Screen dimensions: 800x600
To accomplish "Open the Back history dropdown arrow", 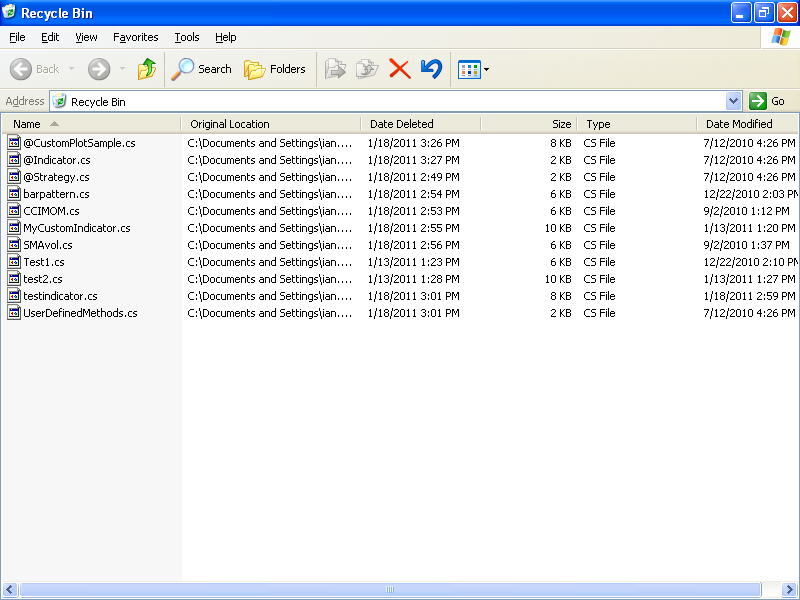I will (x=71, y=69).
